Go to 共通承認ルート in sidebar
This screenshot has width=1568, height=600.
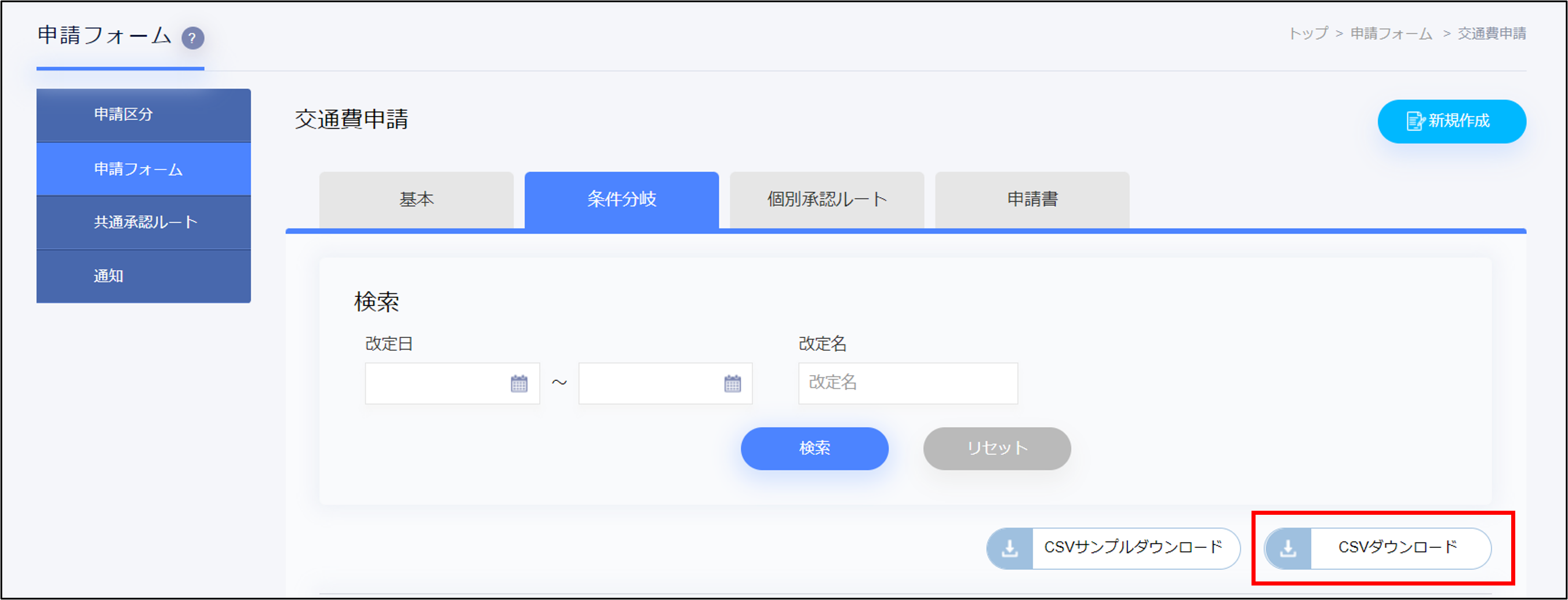pos(144,223)
